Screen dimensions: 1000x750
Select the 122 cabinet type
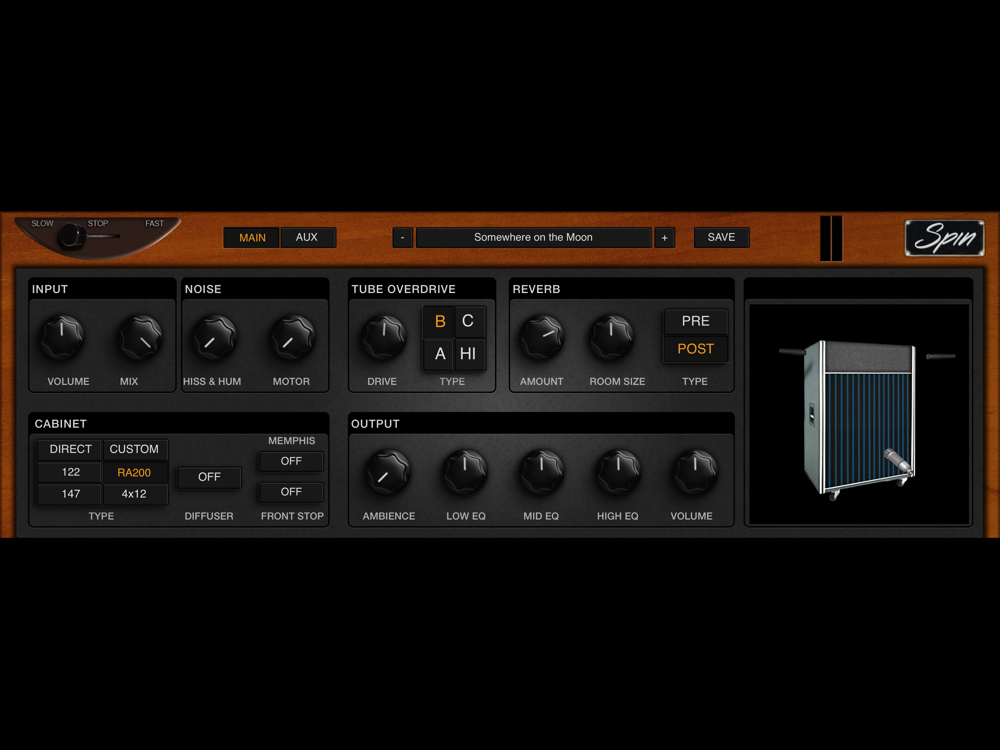(70, 473)
